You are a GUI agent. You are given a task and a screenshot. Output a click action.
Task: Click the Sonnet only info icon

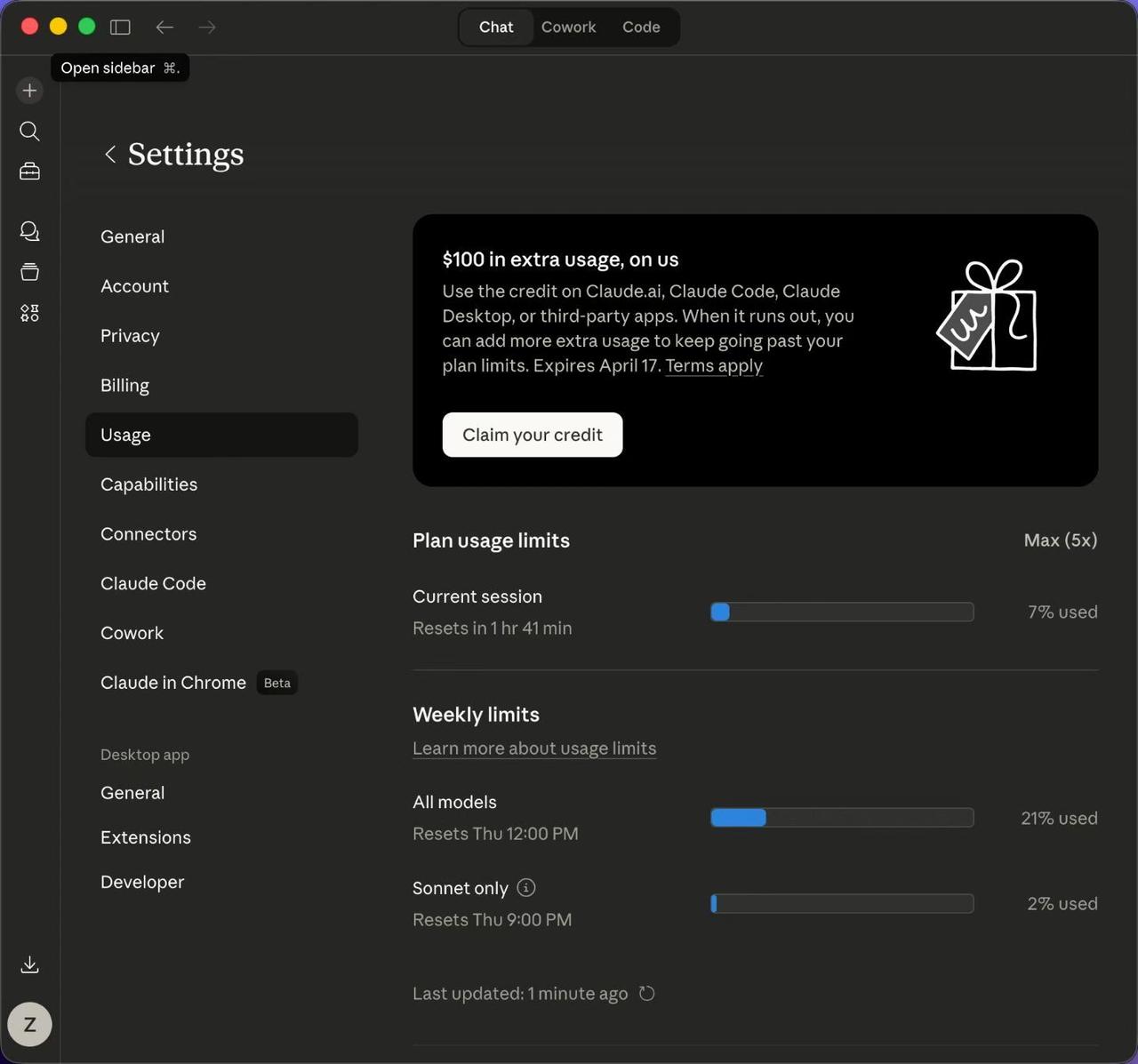(x=526, y=888)
